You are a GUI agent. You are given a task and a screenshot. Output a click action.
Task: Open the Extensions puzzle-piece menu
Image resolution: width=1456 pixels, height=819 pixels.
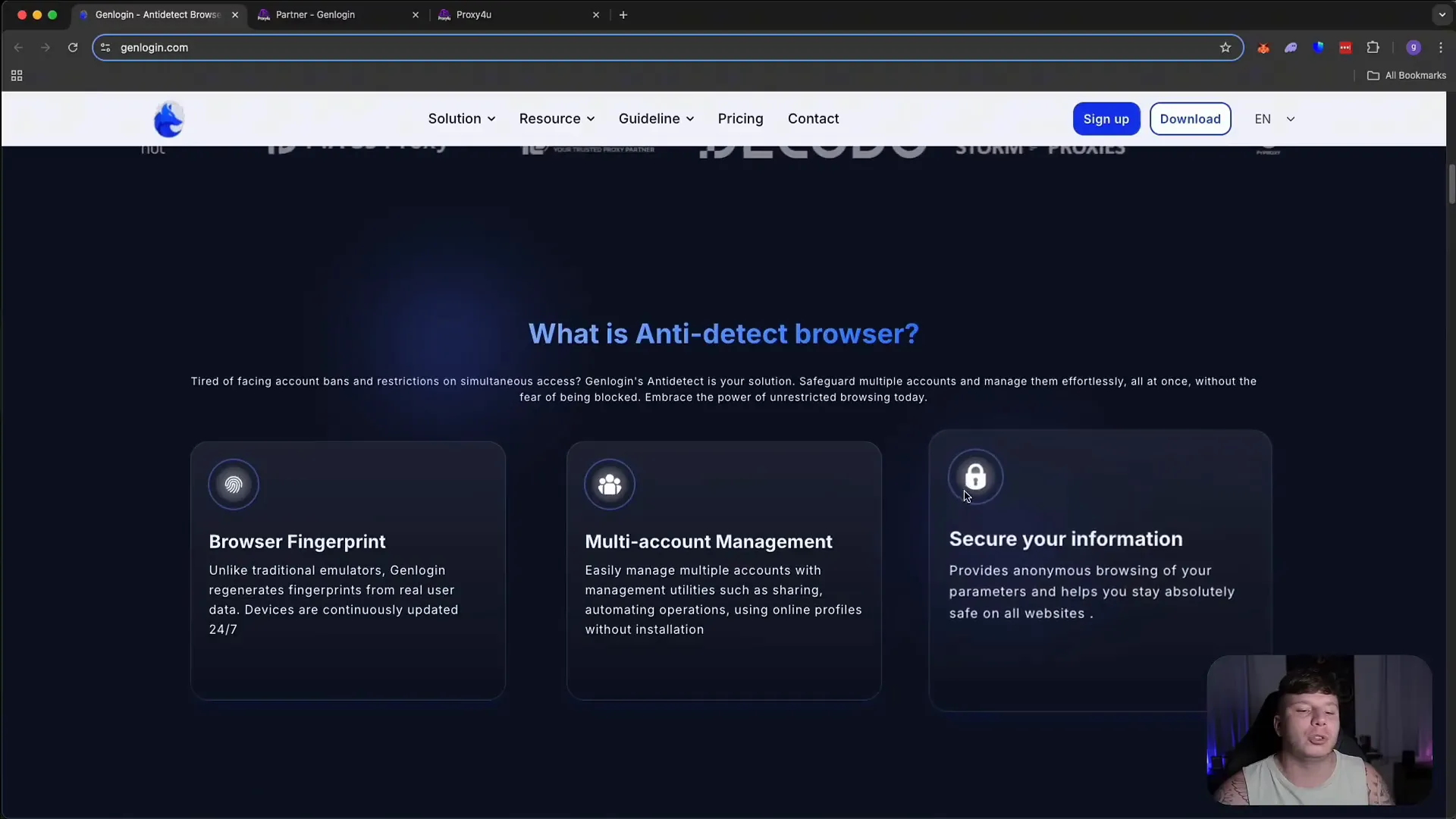click(x=1373, y=47)
